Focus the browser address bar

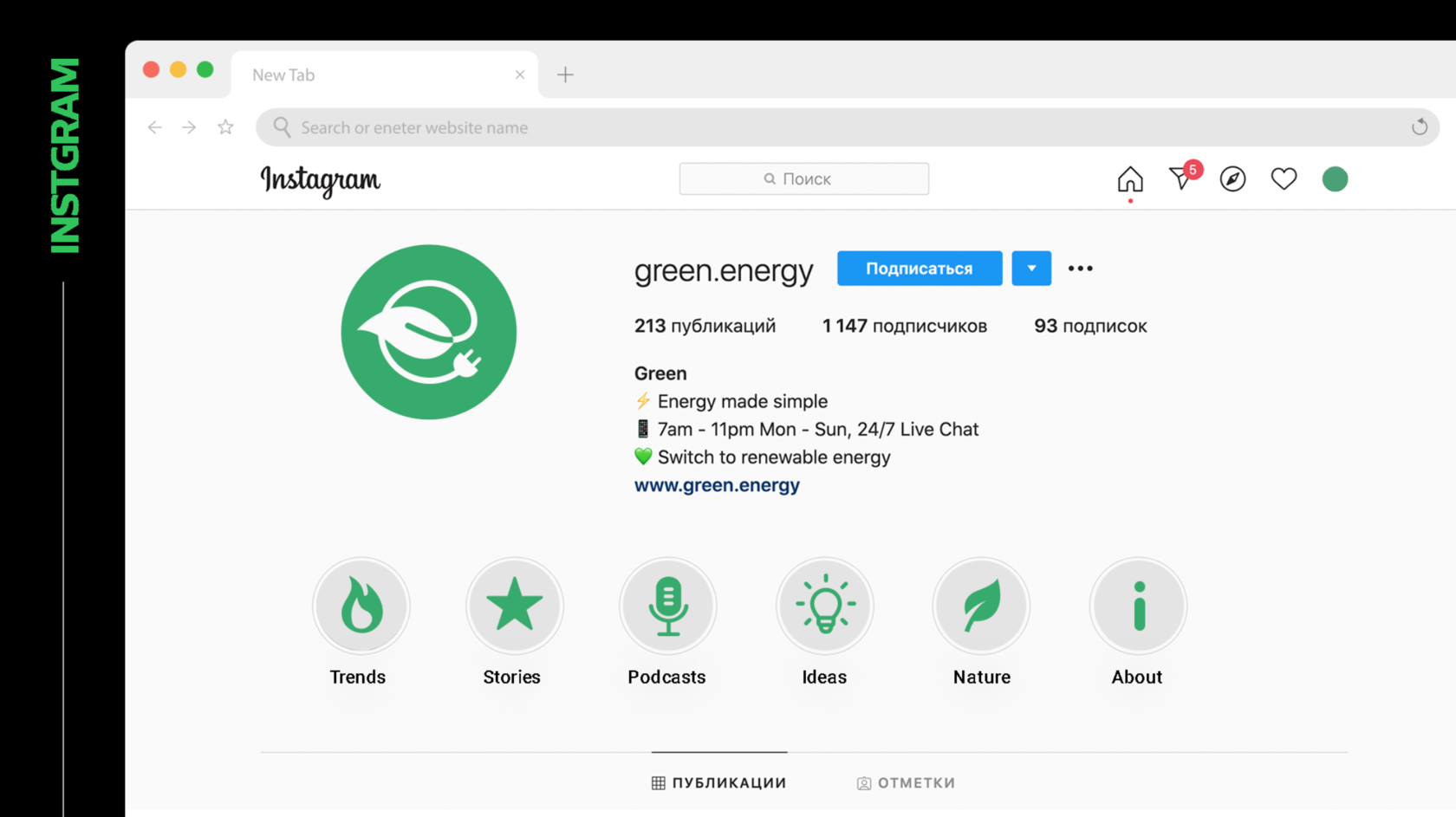point(848,127)
